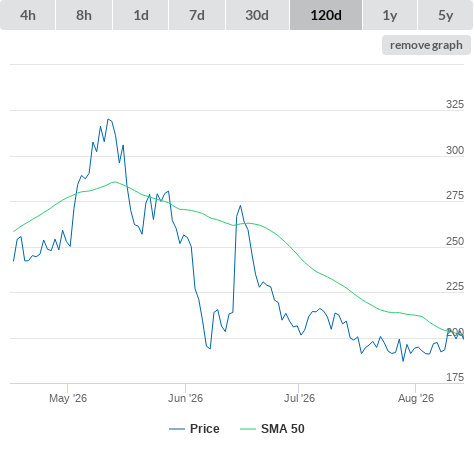Click the price peak near 320

(108, 119)
